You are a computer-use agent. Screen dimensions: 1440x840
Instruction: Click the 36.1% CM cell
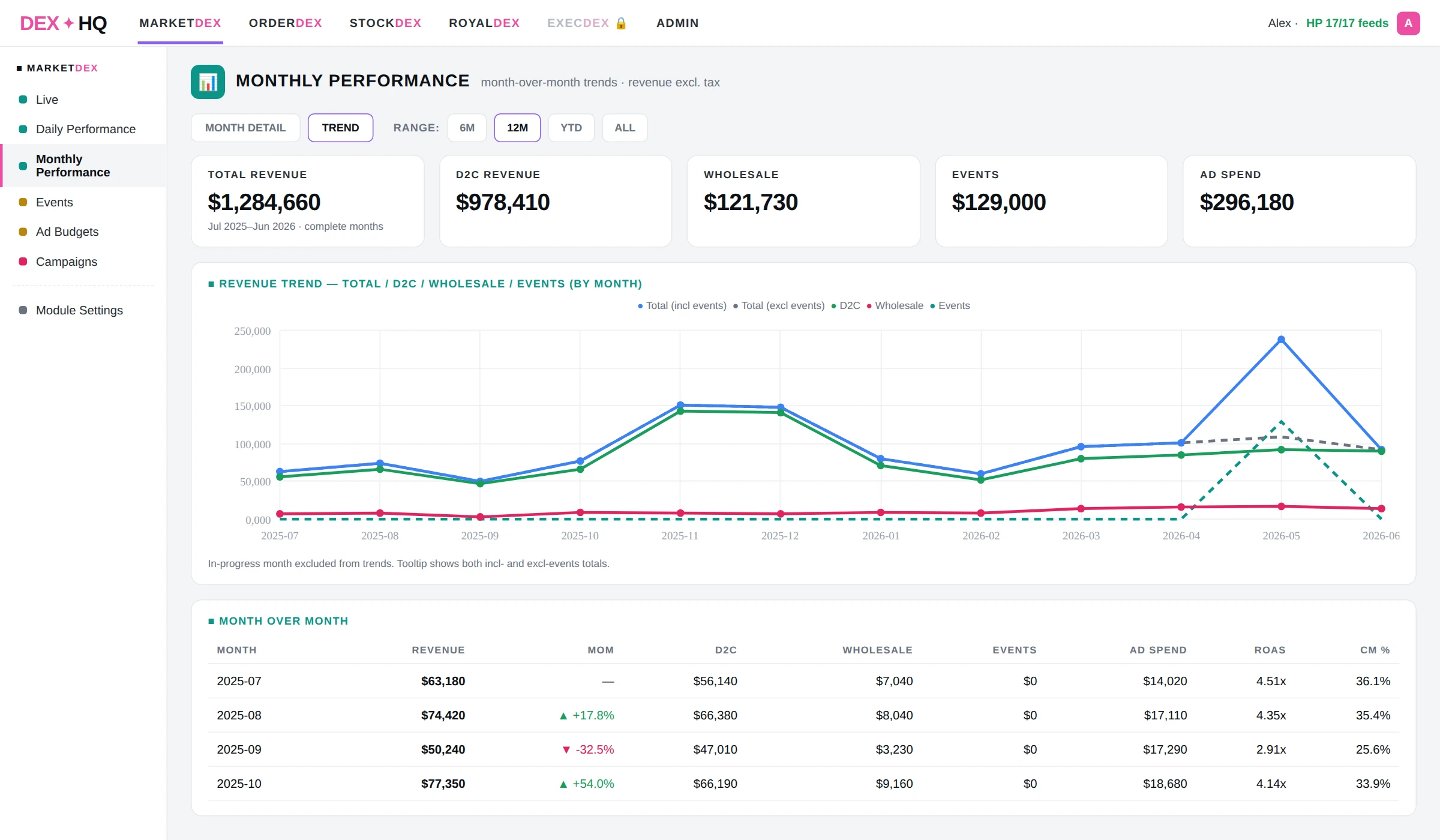(x=1373, y=681)
